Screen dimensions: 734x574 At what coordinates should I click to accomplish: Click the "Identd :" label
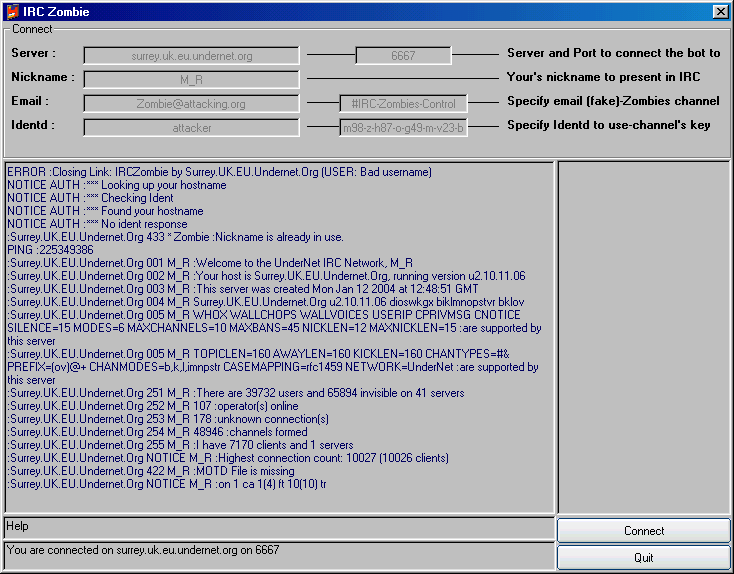(33, 125)
